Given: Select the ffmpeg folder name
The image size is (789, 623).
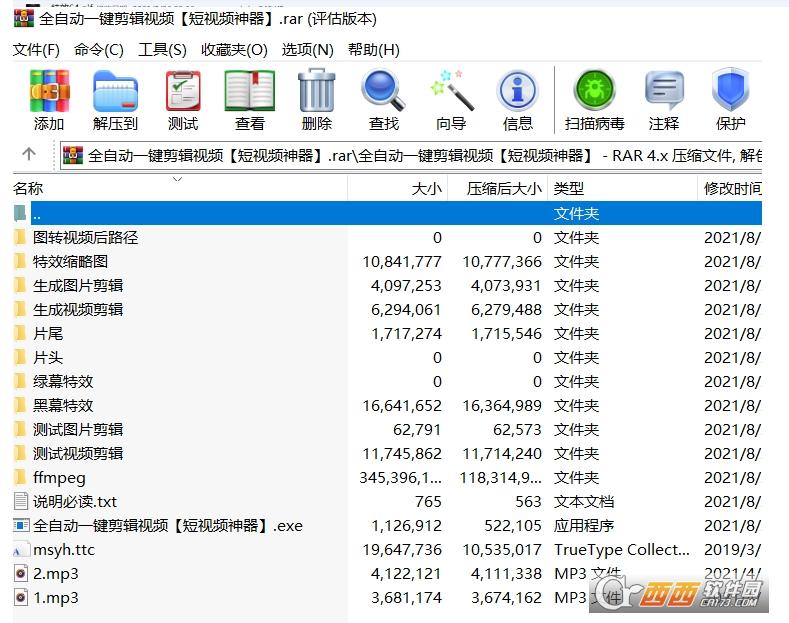Looking at the screenshot, I should 59,478.
